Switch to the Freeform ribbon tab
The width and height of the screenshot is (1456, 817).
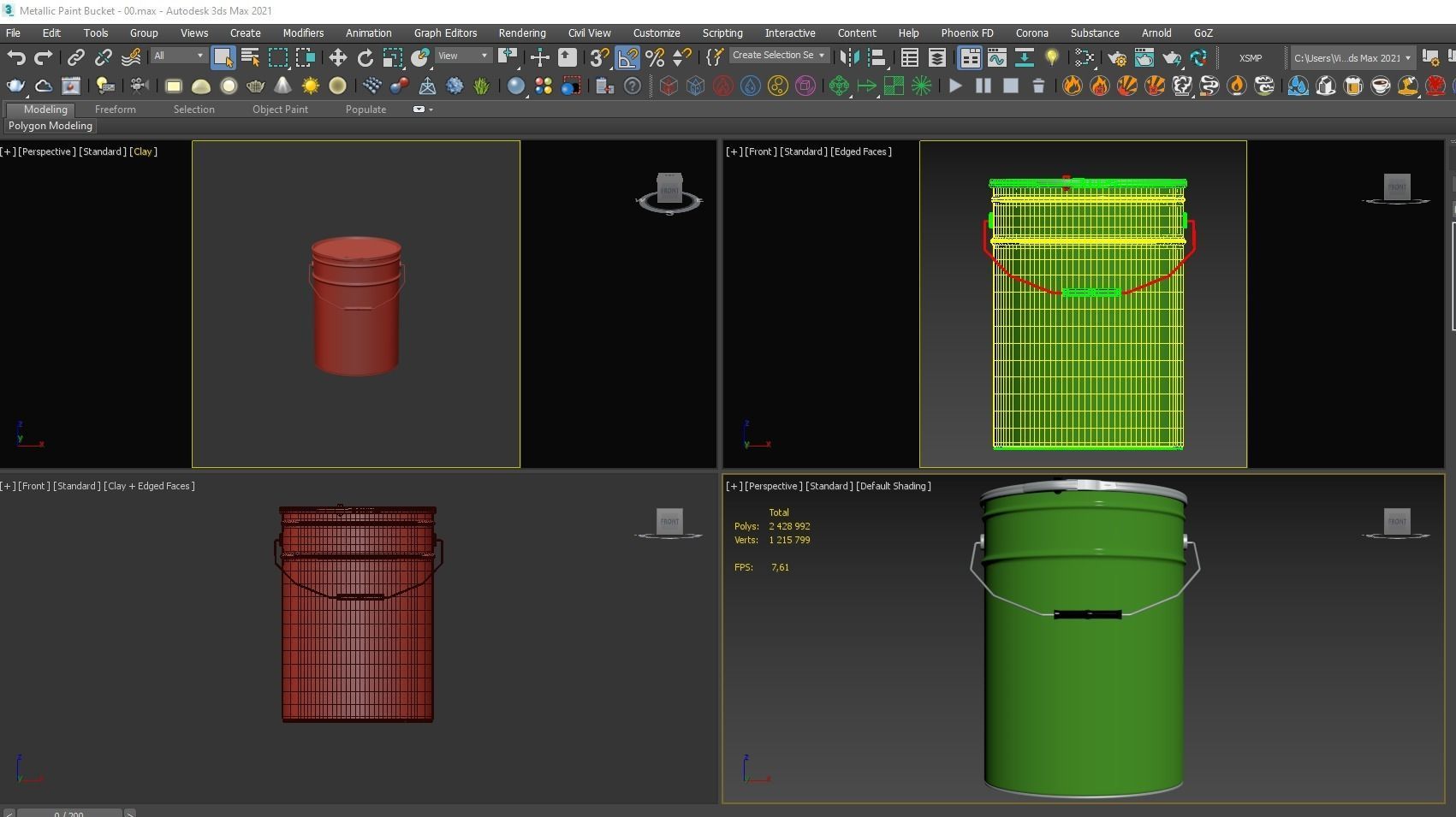(116, 110)
